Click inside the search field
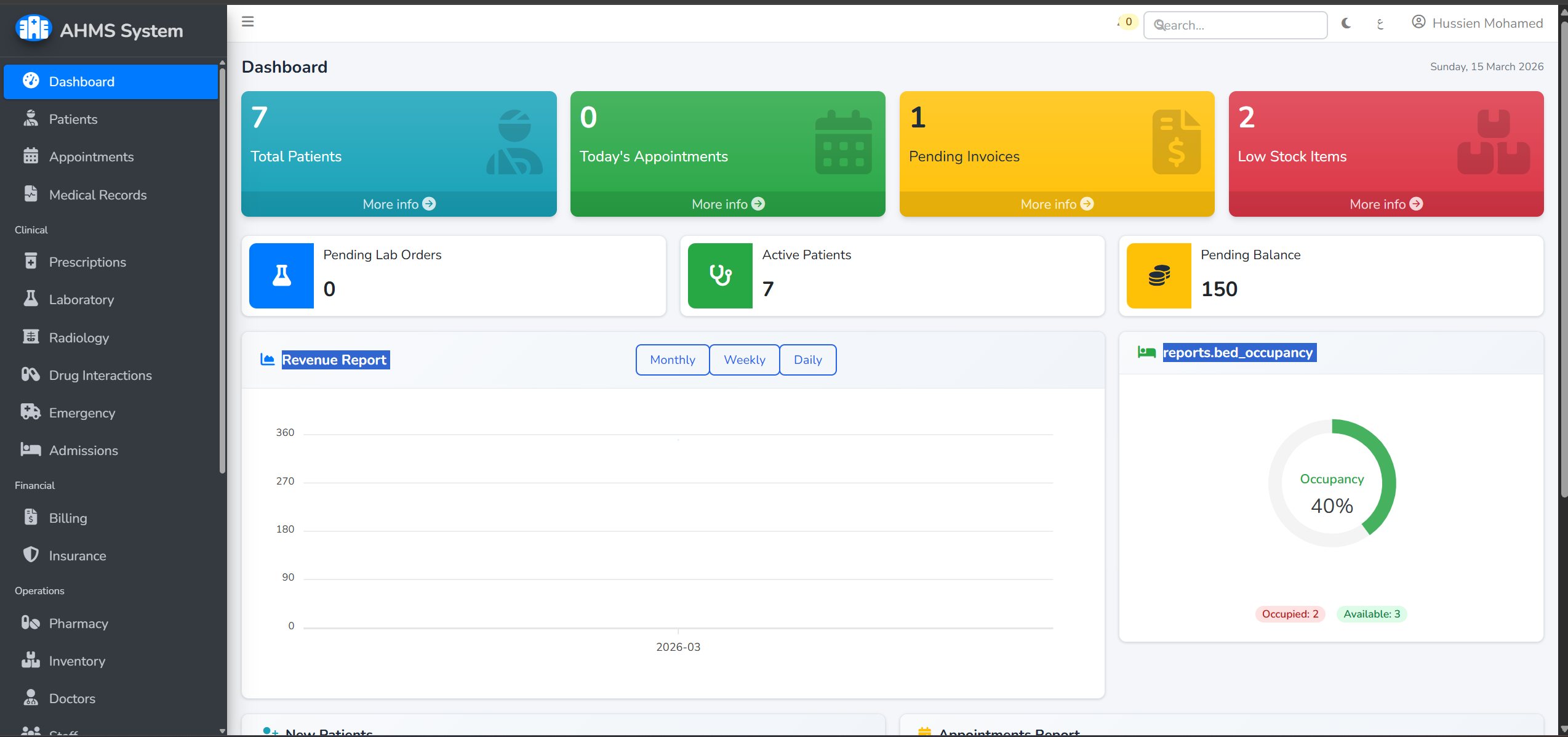This screenshot has width=1568, height=737. pos(1234,25)
